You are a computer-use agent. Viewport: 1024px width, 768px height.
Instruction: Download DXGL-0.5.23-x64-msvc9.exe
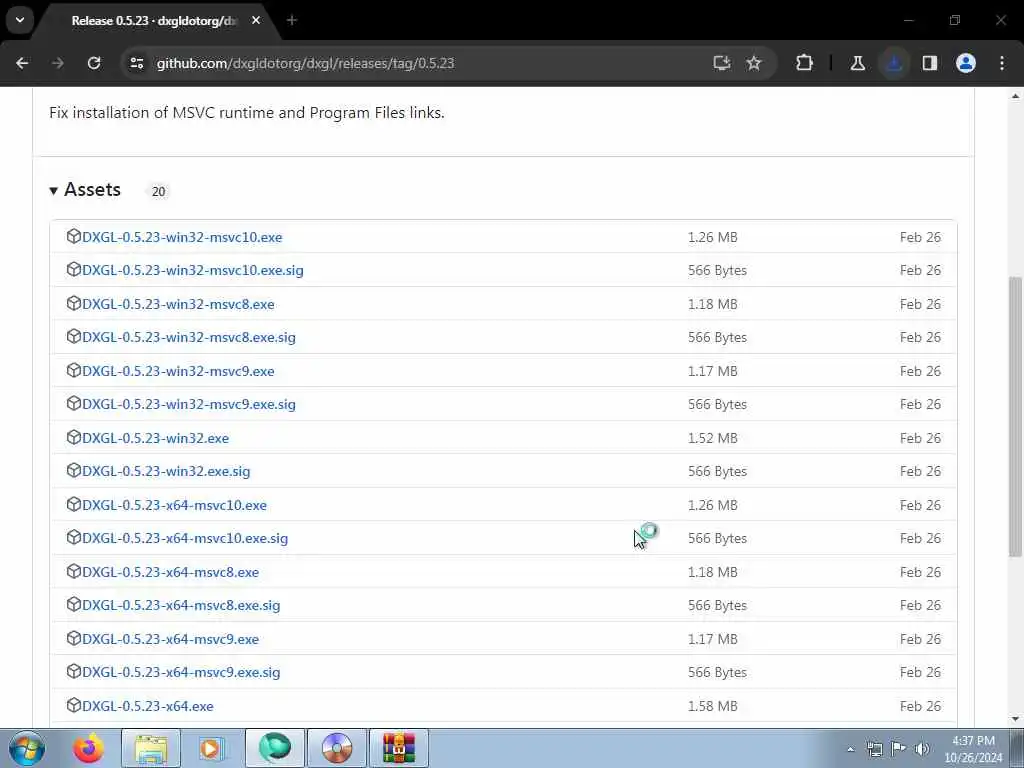tap(170, 639)
